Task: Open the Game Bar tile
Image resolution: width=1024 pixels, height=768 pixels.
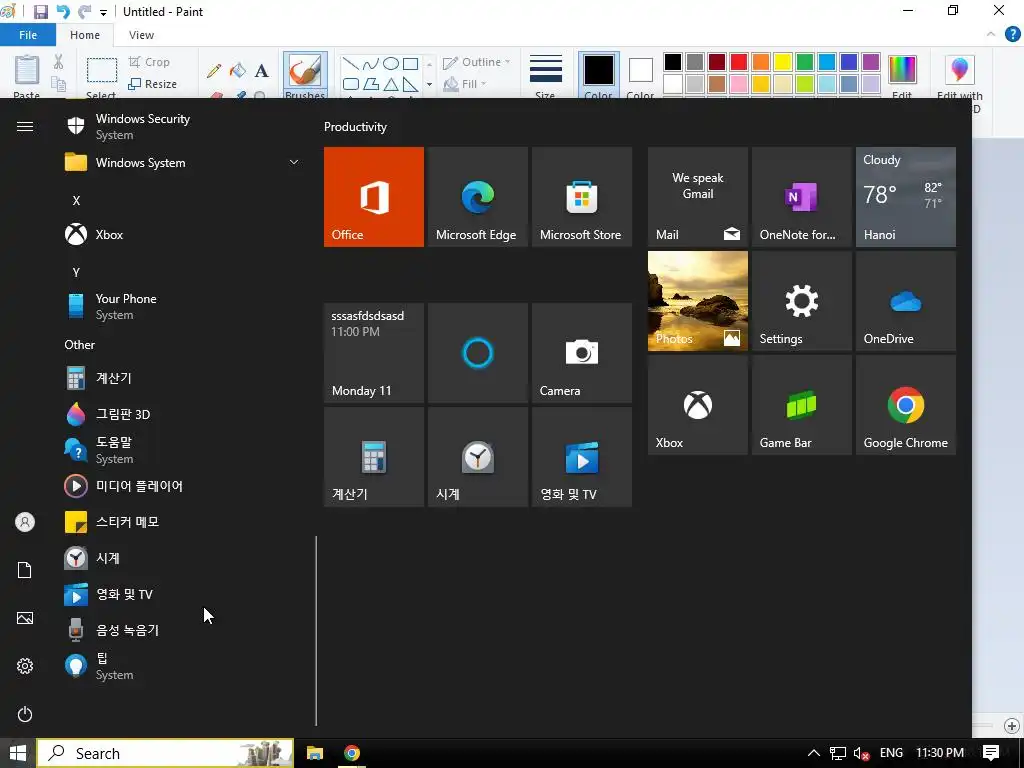Action: pyautogui.click(x=801, y=405)
